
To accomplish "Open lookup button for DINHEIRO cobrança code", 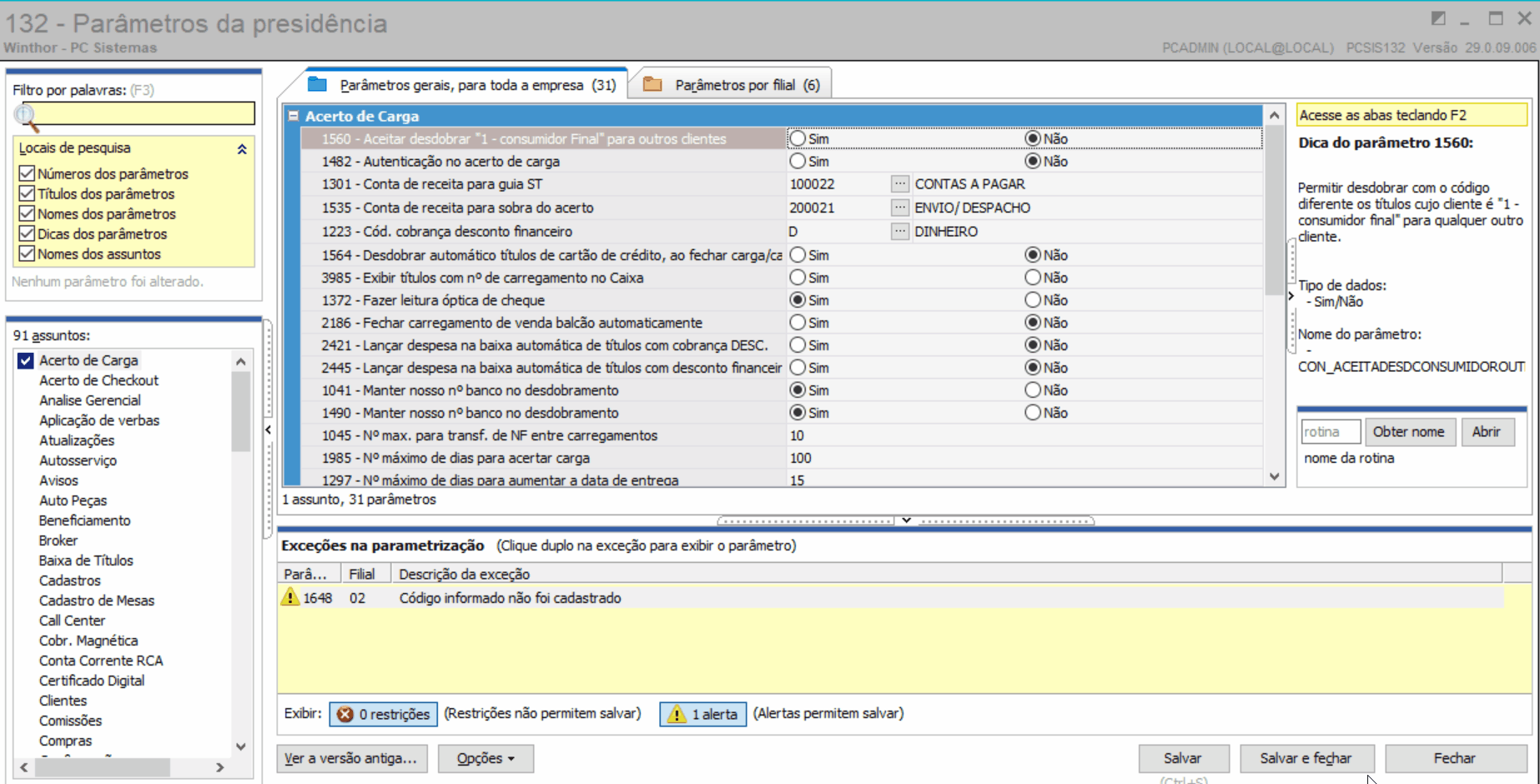I will (x=899, y=231).
